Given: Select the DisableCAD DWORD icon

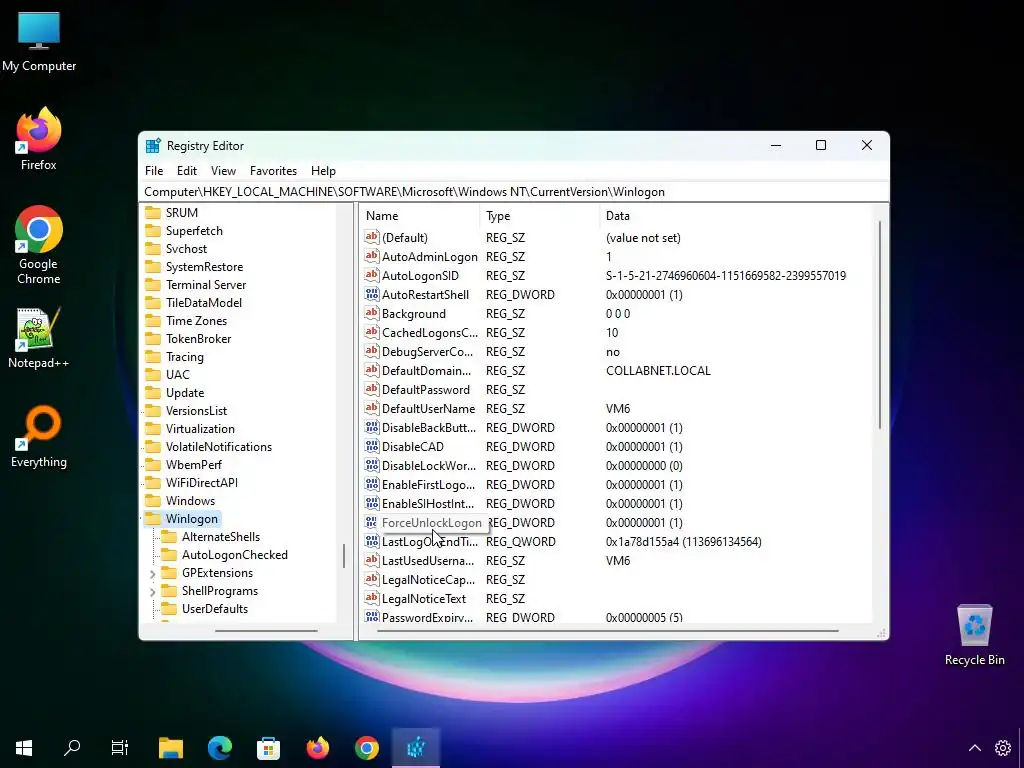Looking at the screenshot, I should click(x=372, y=447).
